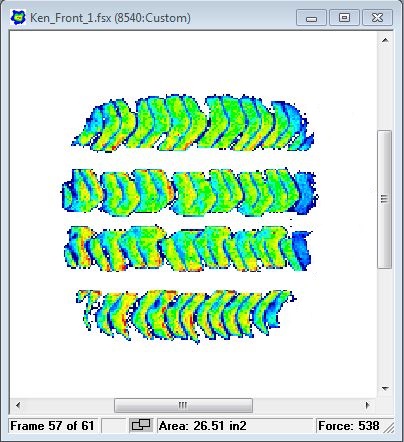Click the 'Area: 26.51 in2' status text
Image resolution: width=404 pixels, height=442 pixels.
coord(203,426)
